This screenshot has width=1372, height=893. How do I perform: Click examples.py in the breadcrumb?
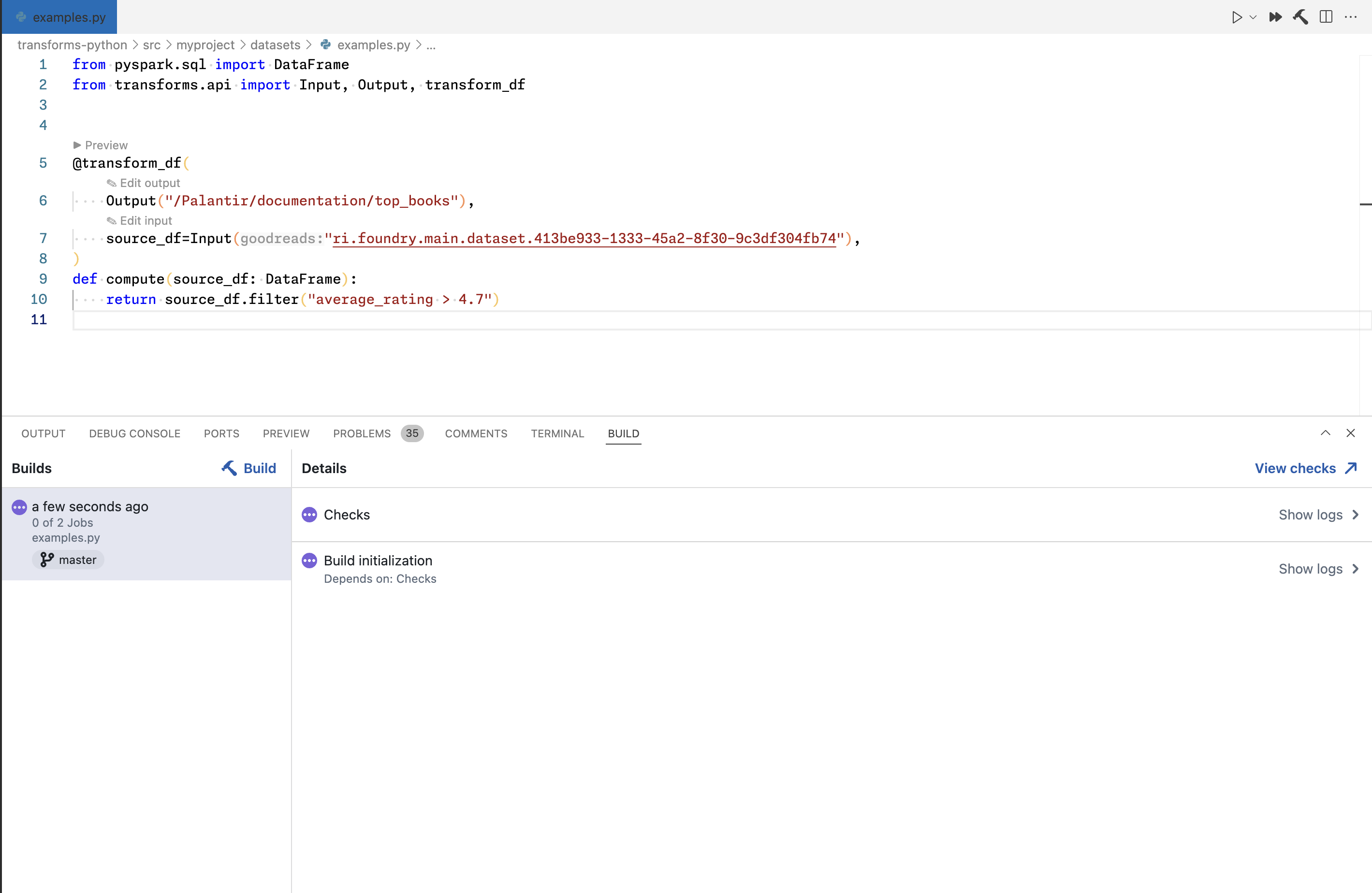pyautogui.click(x=373, y=45)
